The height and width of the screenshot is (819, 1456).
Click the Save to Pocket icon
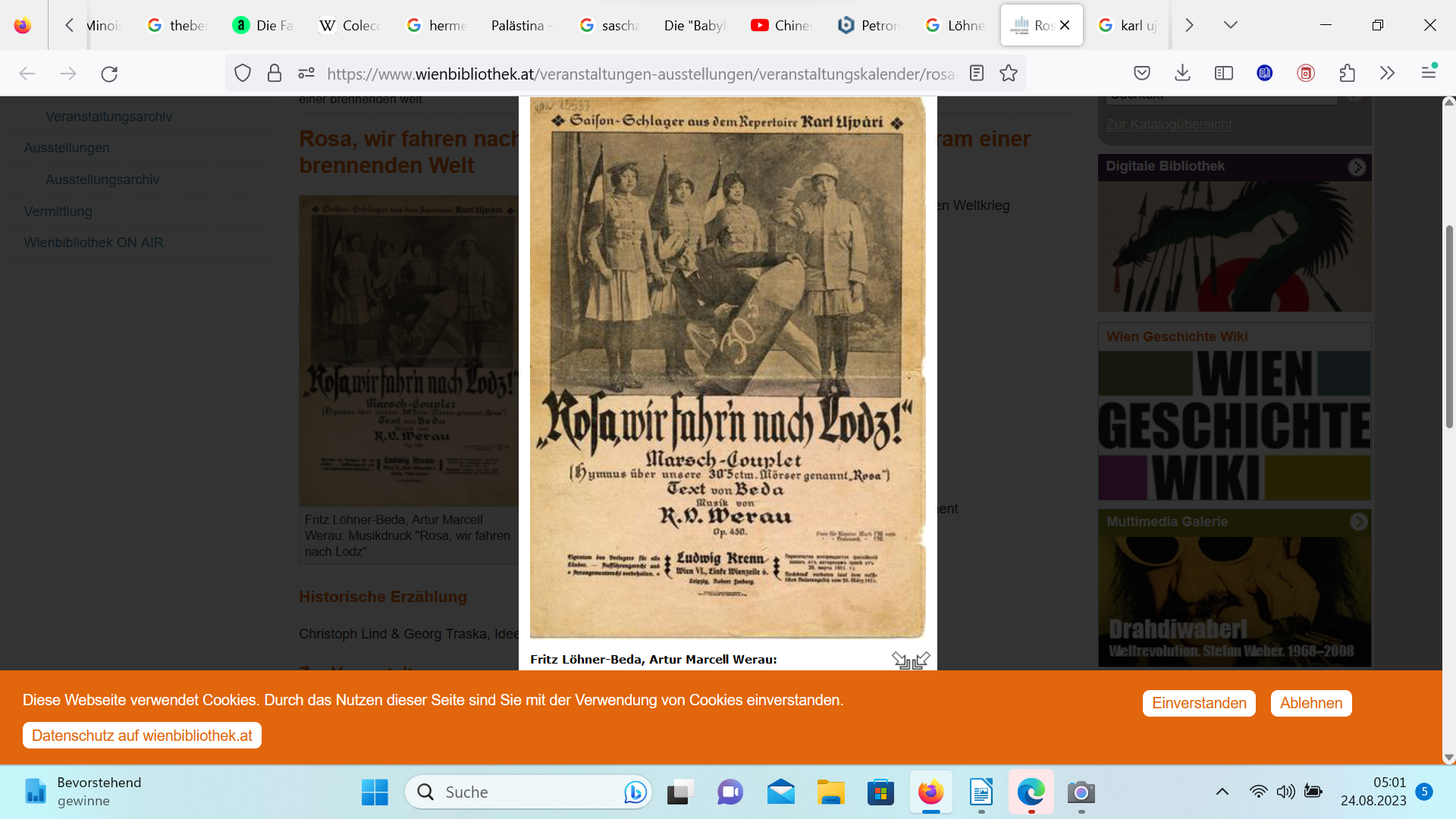point(1142,74)
